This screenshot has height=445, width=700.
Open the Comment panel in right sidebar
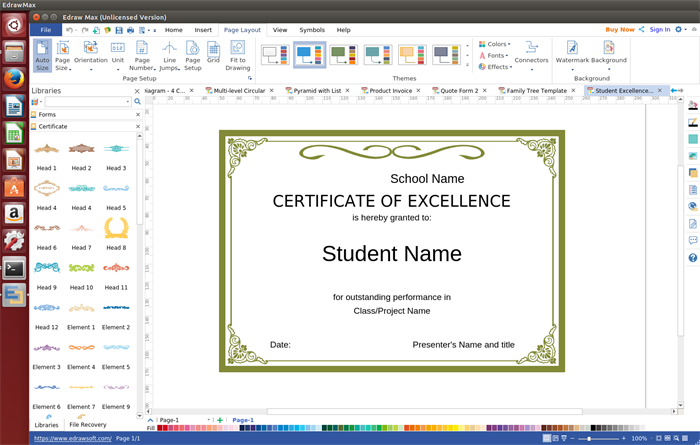point(693,241)
